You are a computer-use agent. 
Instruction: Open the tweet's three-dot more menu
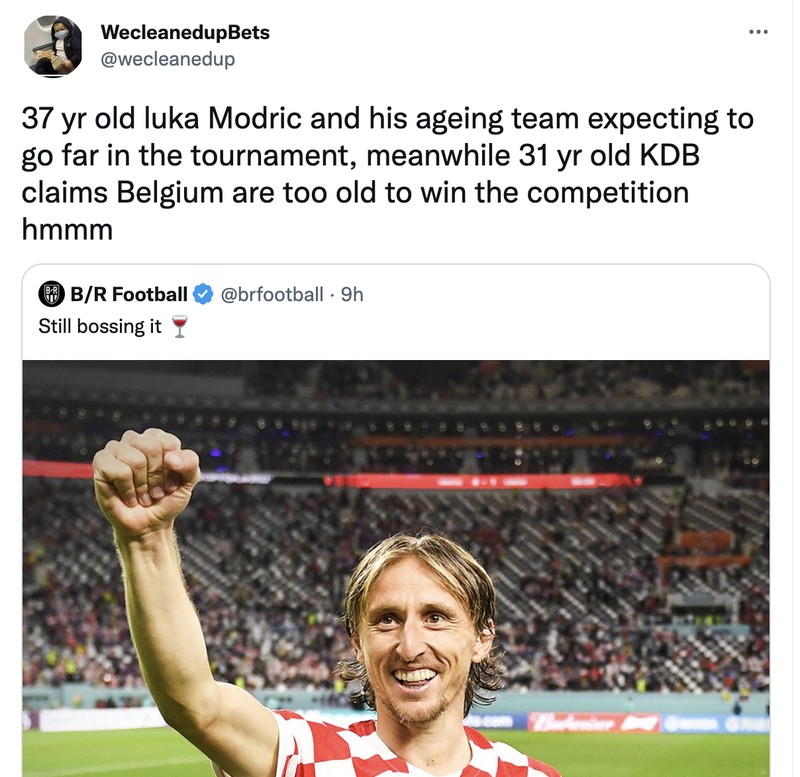(759, 32)
